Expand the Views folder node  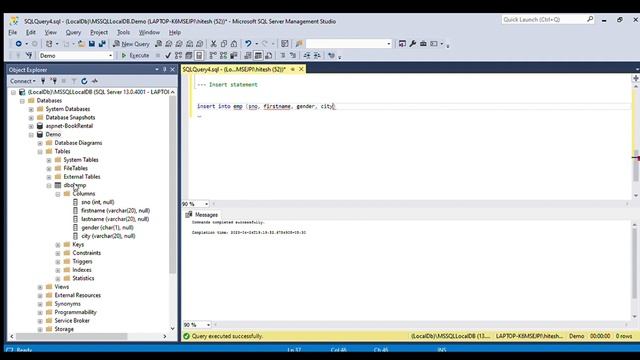point(40,287)
